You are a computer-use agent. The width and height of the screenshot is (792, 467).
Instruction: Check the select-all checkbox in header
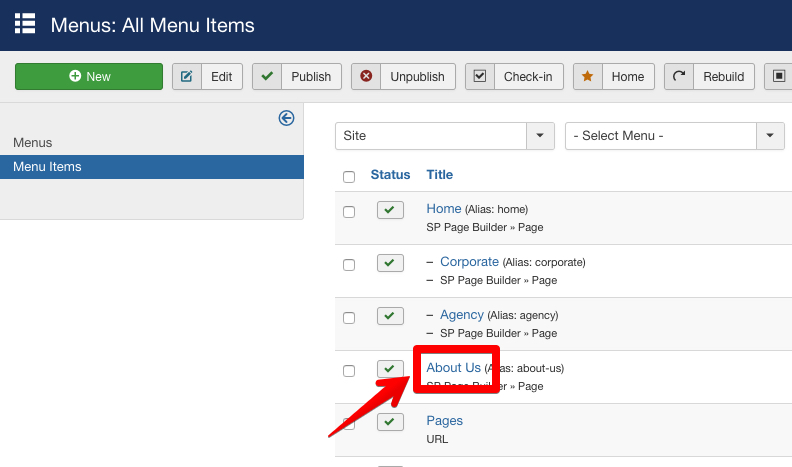click(349, 177)
